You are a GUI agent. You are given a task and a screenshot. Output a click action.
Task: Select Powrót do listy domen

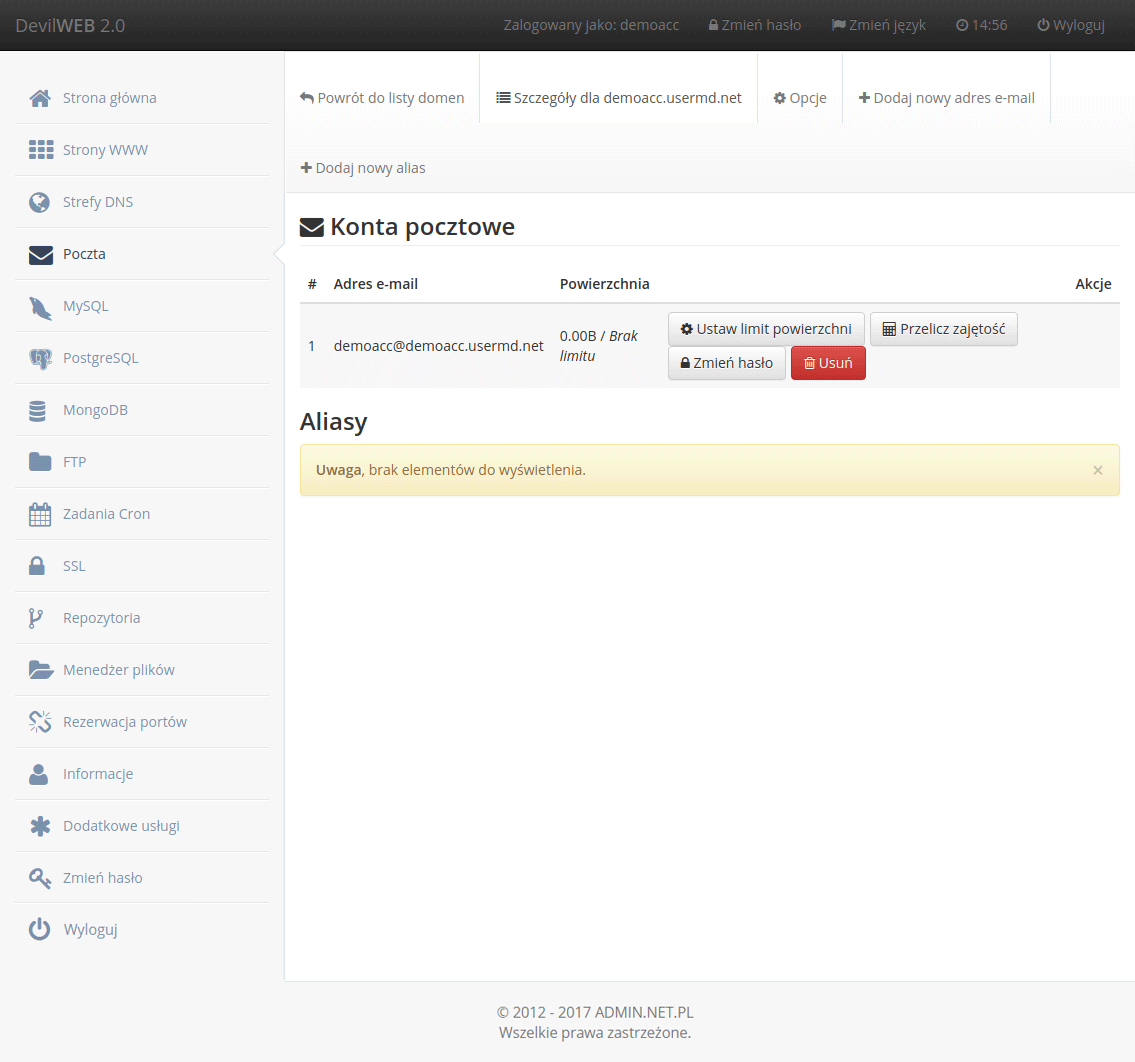click(x=382, y=99)
